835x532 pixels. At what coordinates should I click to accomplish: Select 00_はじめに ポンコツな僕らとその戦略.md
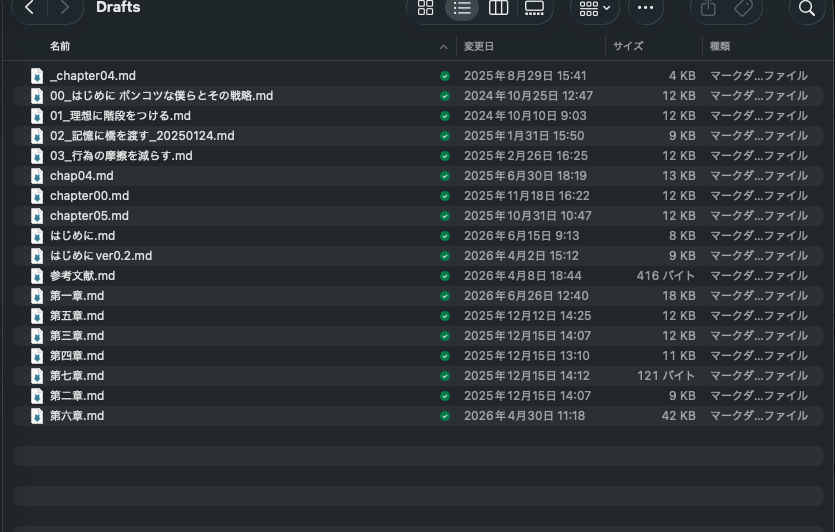[x=161, y=96]
